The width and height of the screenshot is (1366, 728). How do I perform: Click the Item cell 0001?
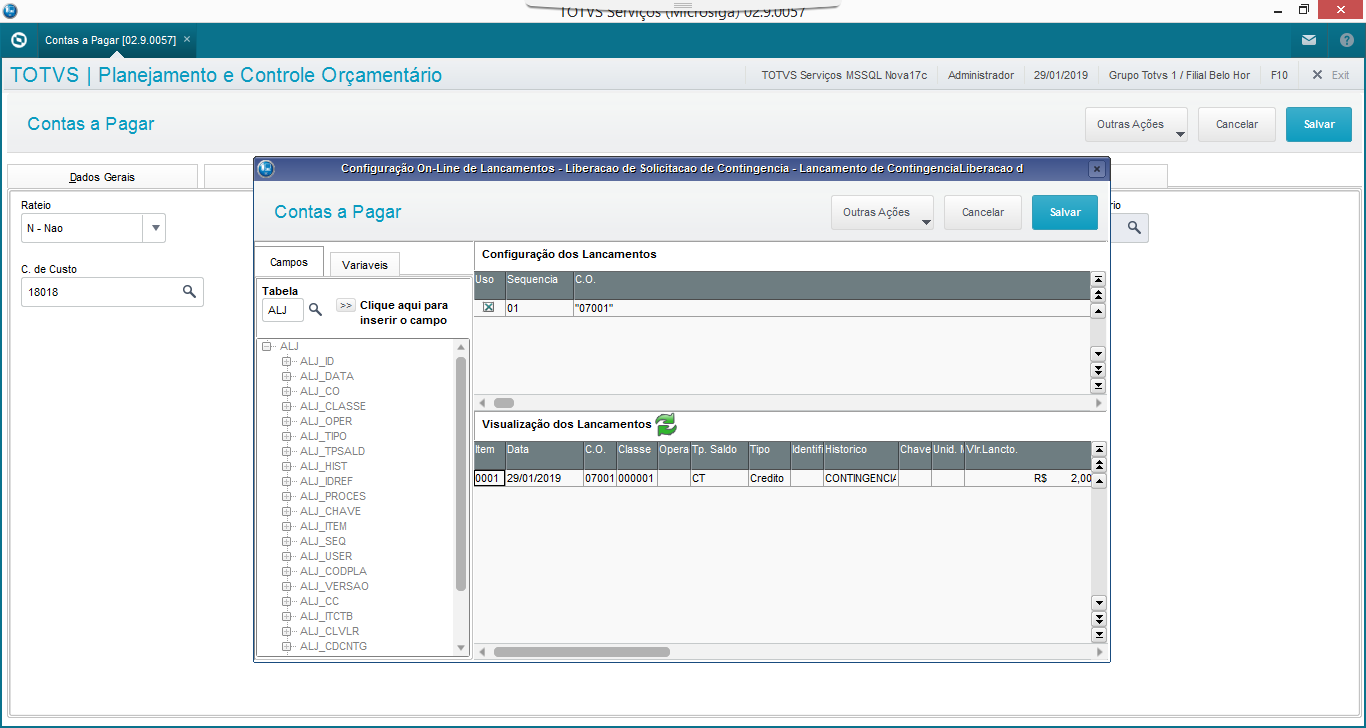coord(489,478)
